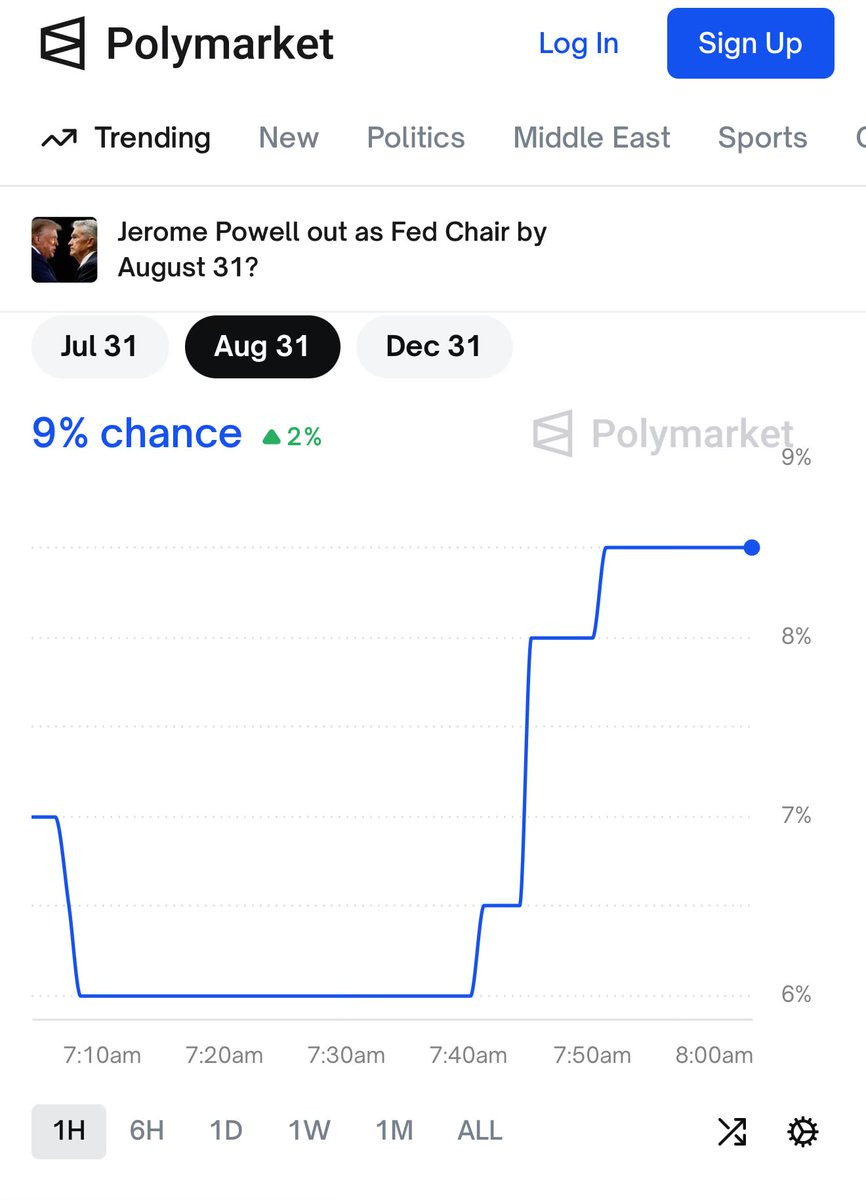Click the blue endpoint dot on chart
This screenshot has width=866, height=1200.
tap(752, 547)
